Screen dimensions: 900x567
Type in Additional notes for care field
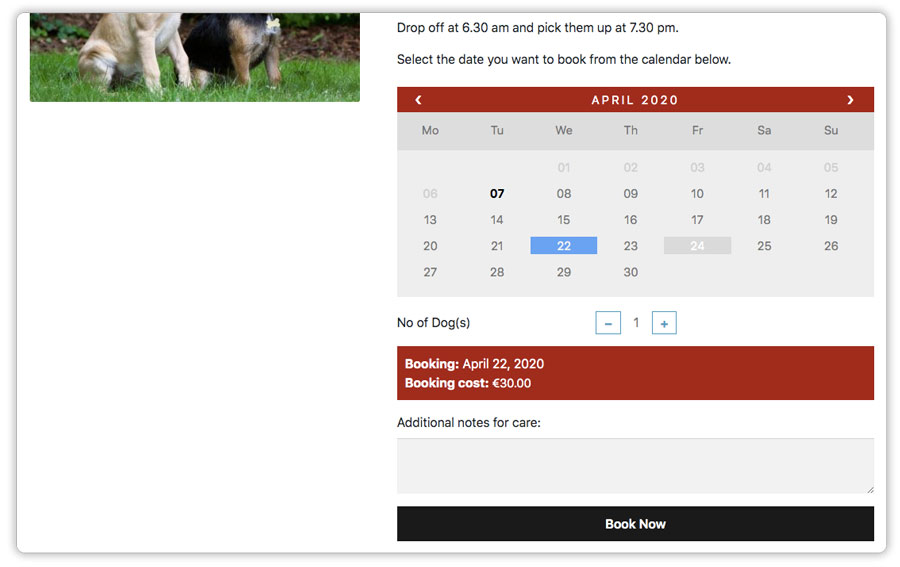click(635, 466)
